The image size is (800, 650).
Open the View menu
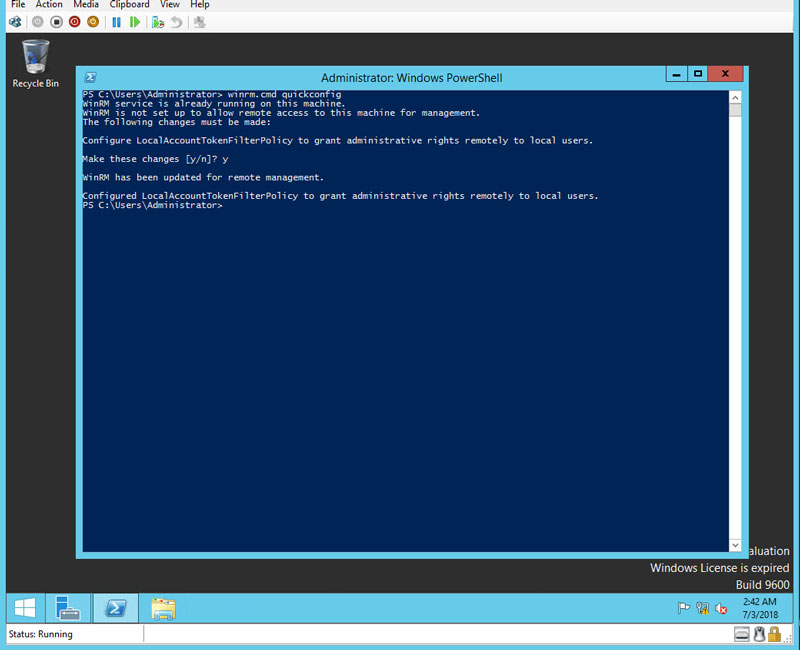coord(170,5)
